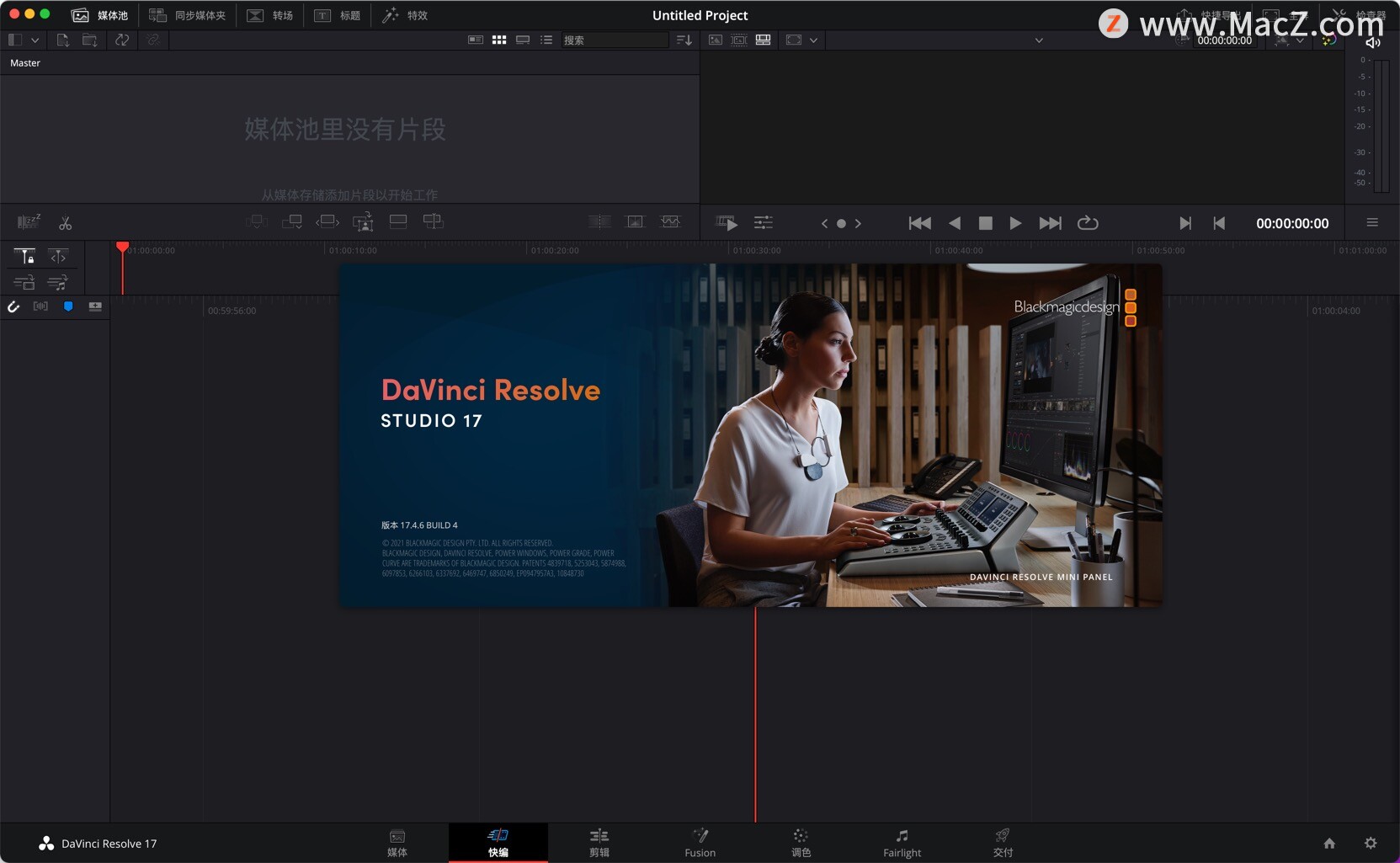Viewport: 1400px width, 863px height.
Task: Play the timeline forward
Action: click(1015, 223)
